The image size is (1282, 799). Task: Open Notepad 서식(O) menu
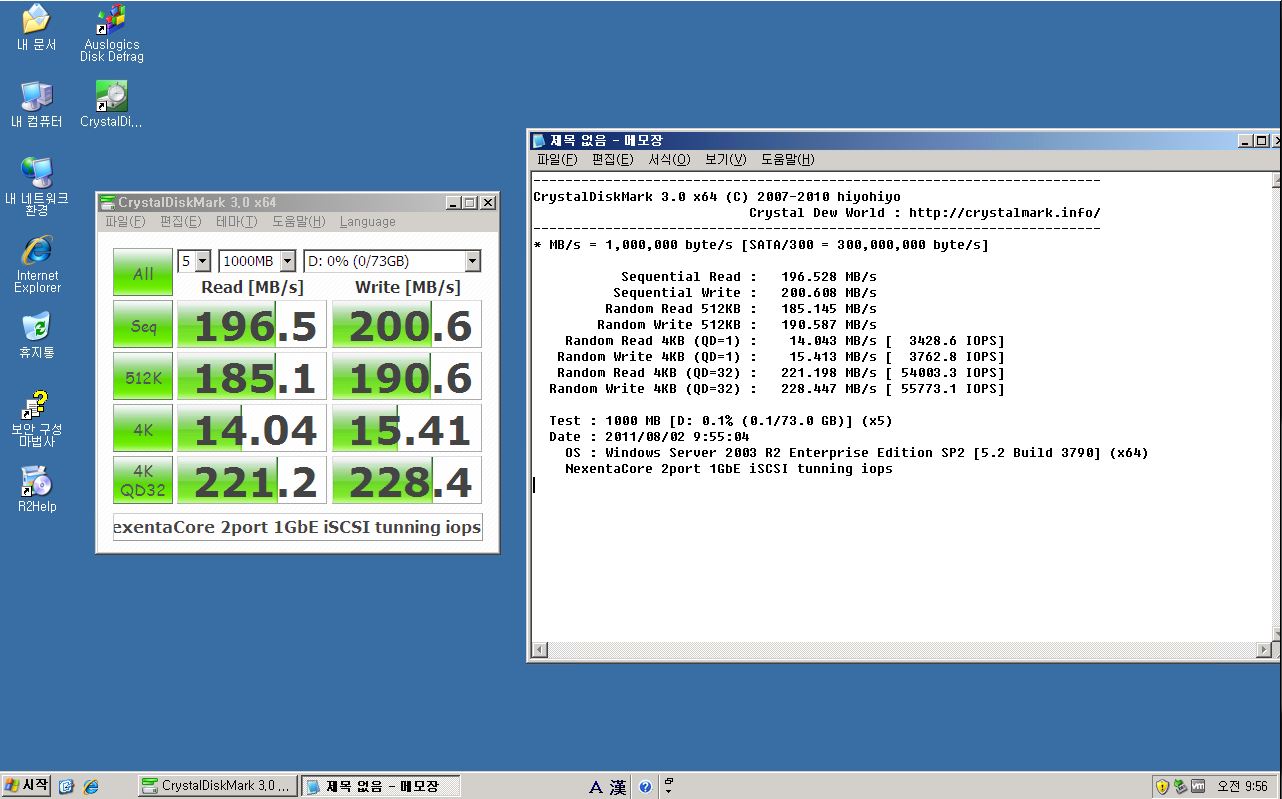point(669,160)
